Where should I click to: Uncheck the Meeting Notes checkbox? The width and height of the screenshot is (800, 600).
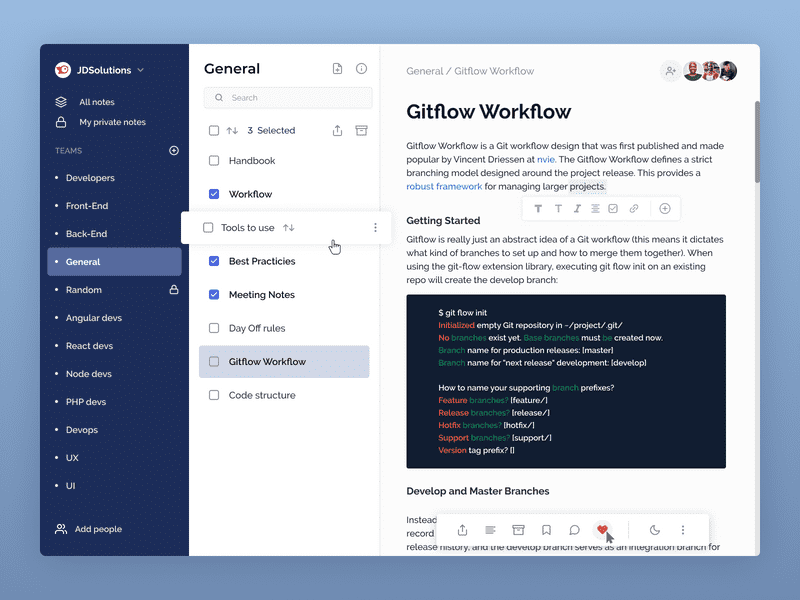click(214, 295)
